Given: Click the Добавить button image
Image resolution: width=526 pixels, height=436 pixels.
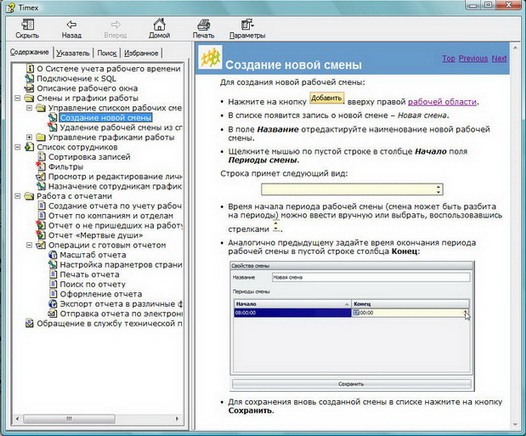Looking at the screenshot, I should click(327, 98).
